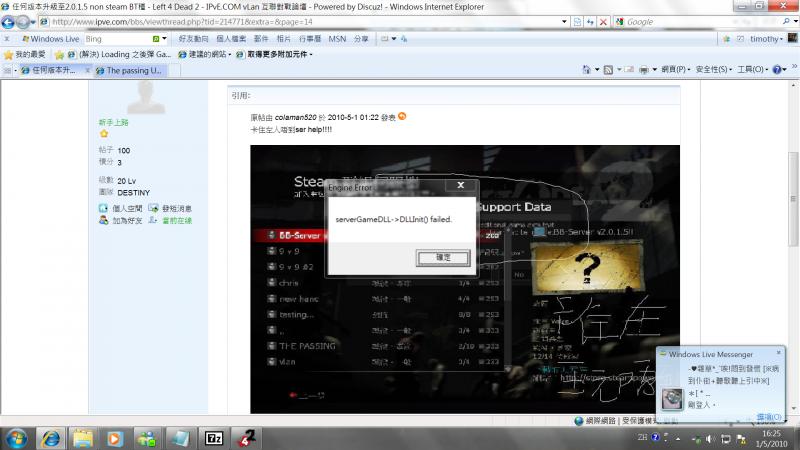
Task: Open 我的最愛 favorites star
Action: tap(24, 54)
